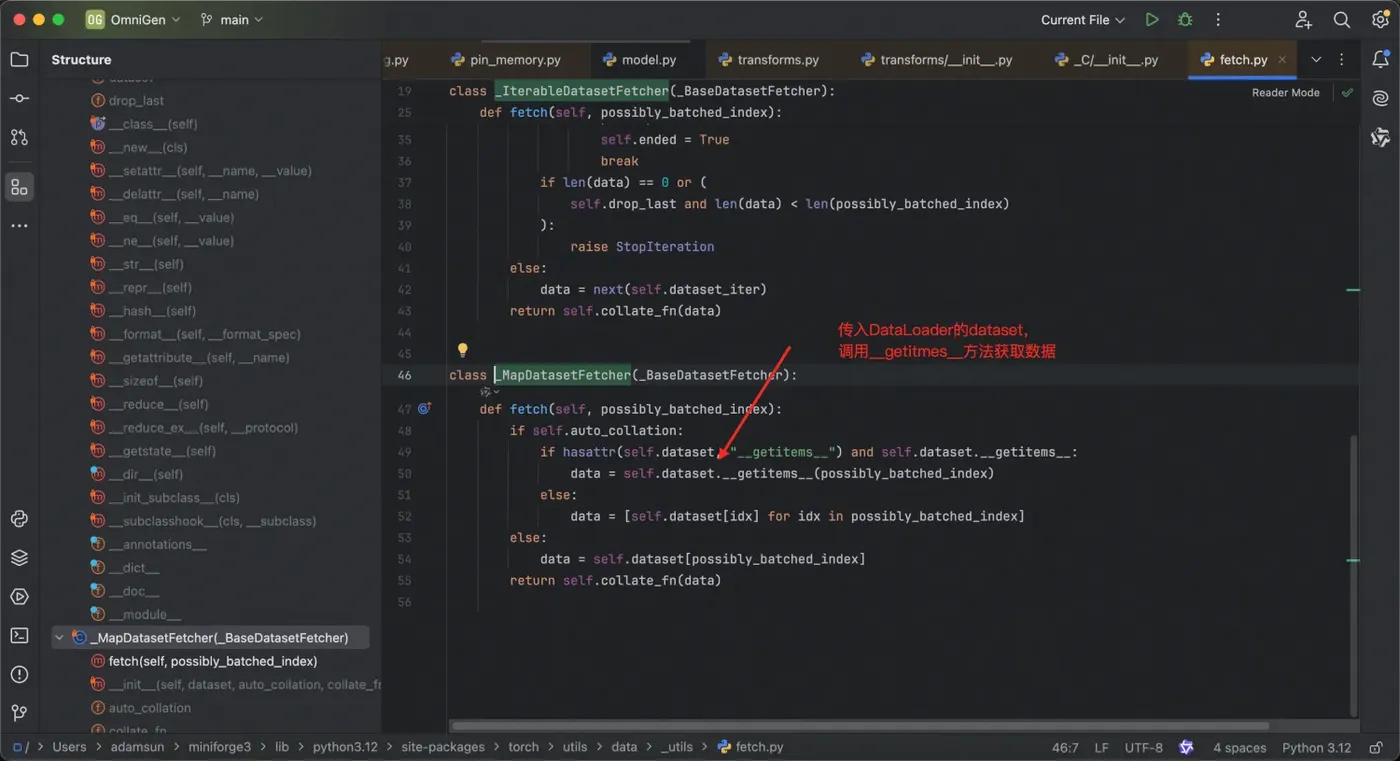The height and width of the screenshot is (761, 1400).
Task: Click the override gutter icon at line 47
Action: pos(424,408)
